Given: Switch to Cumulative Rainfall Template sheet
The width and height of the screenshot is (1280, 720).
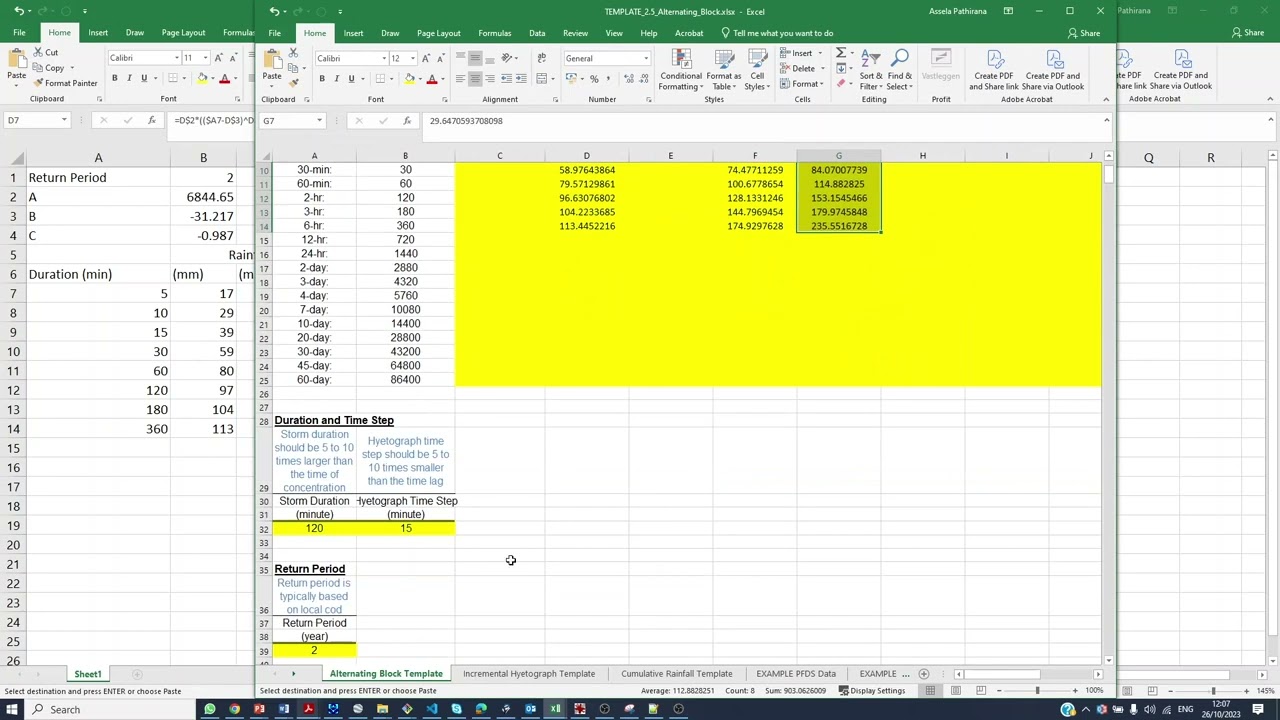Looking at the screenshot, I should point(677,674).
